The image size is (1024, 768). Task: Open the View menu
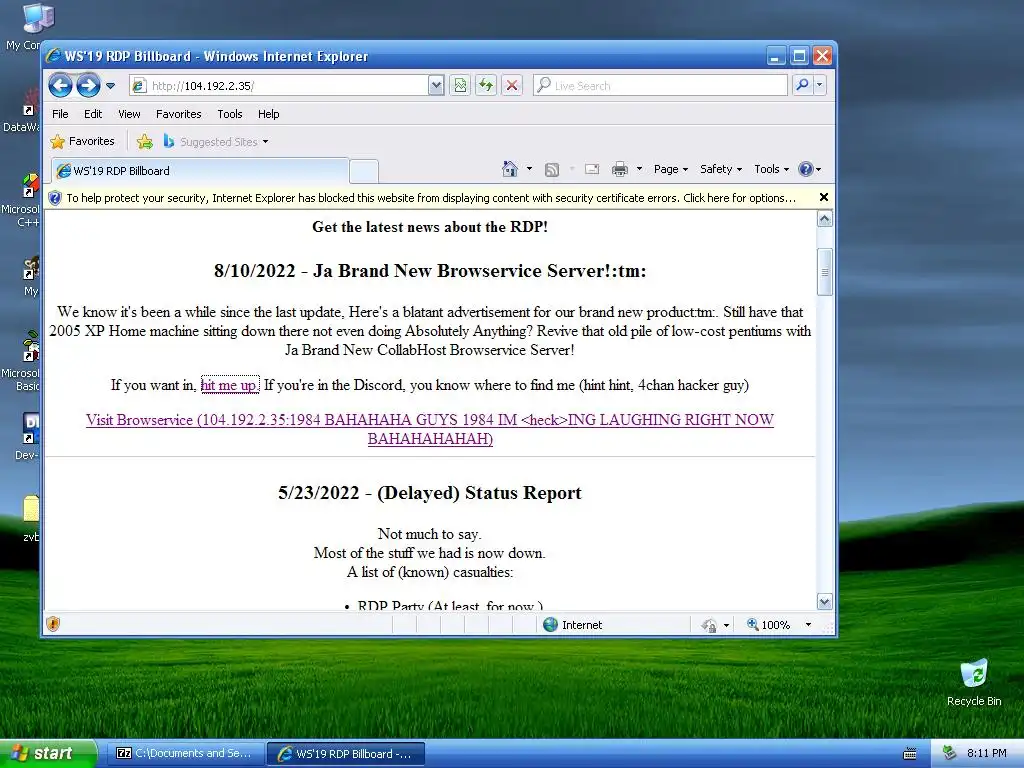[129, 114]
